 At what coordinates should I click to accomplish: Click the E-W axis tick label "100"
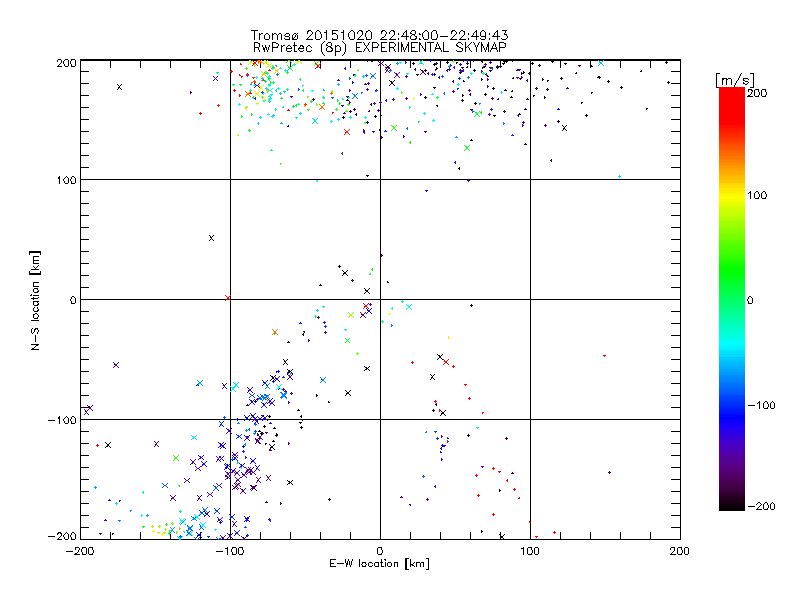pyautogui.click(x=530, y=551)
